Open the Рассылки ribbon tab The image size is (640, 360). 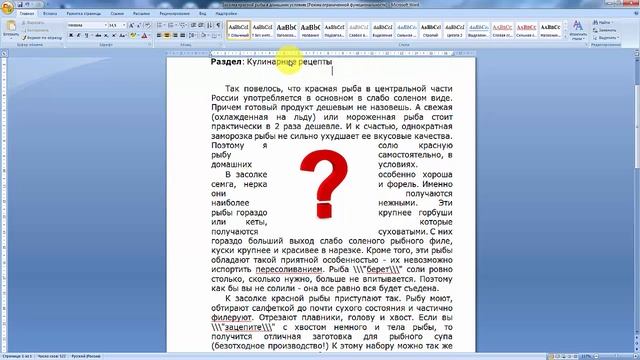click(141, 13)
